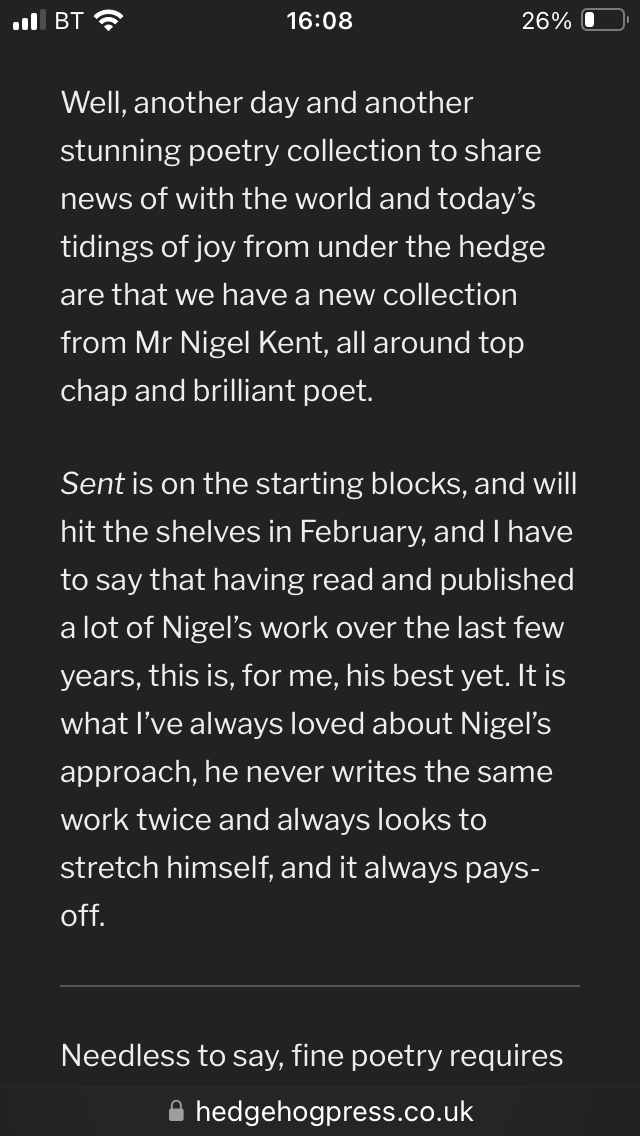The width and height of the screenshot is (640, 1136).
Task: Tap the BT carrier label
Action: point(68,21)
